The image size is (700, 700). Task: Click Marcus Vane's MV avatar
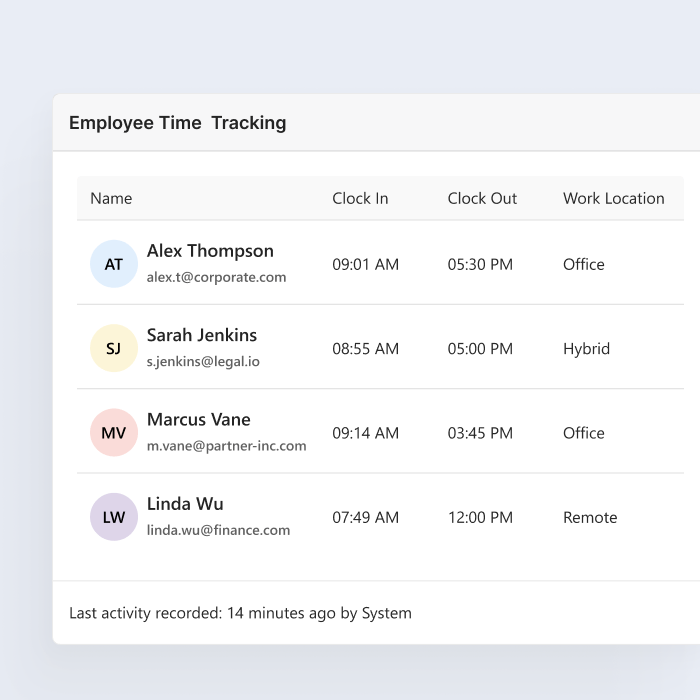pos(114,433)
